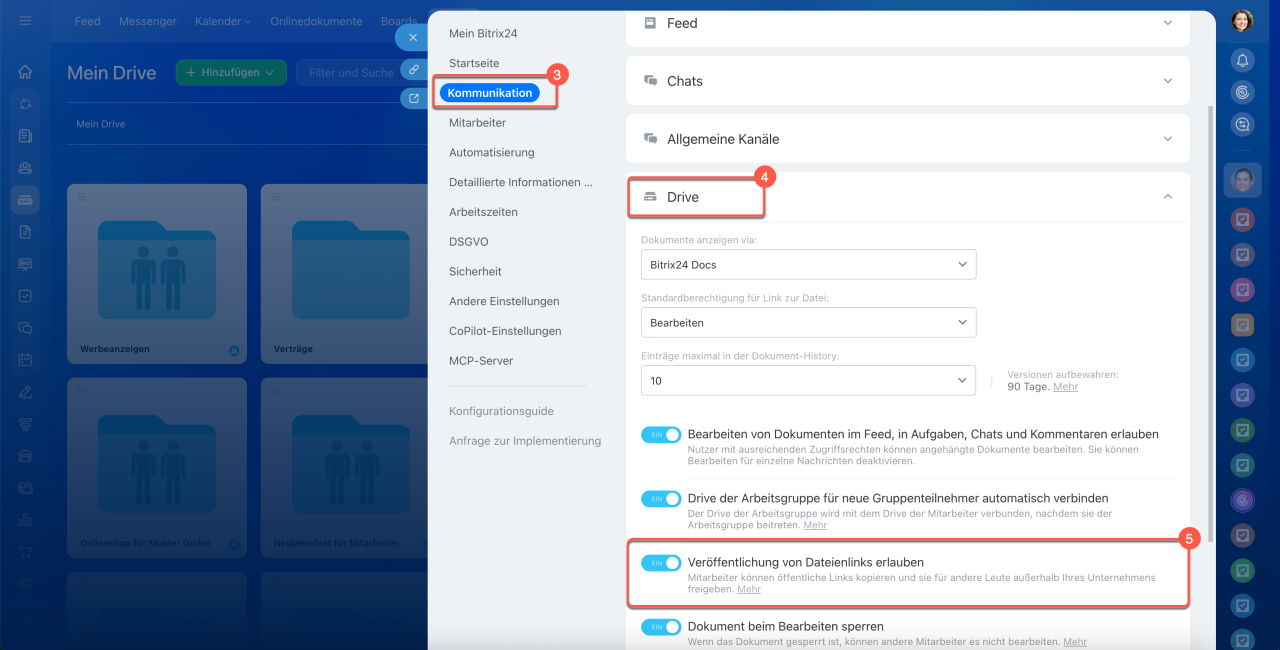The image size is (1280, 650).
Task: Open the e-signature pen icon in left sidebar
Action: point(25,392)
